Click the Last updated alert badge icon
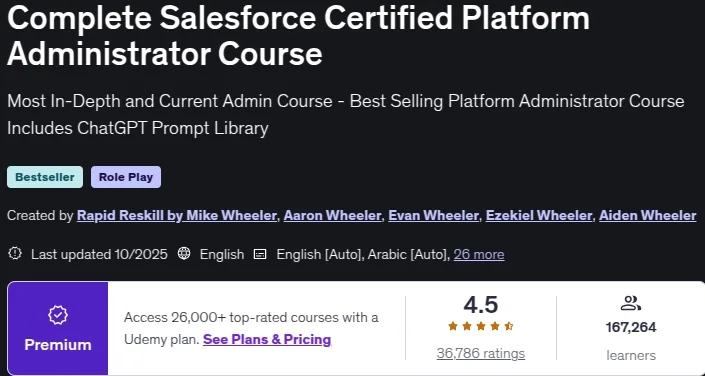The image size is (705, 376). (15, 254)
